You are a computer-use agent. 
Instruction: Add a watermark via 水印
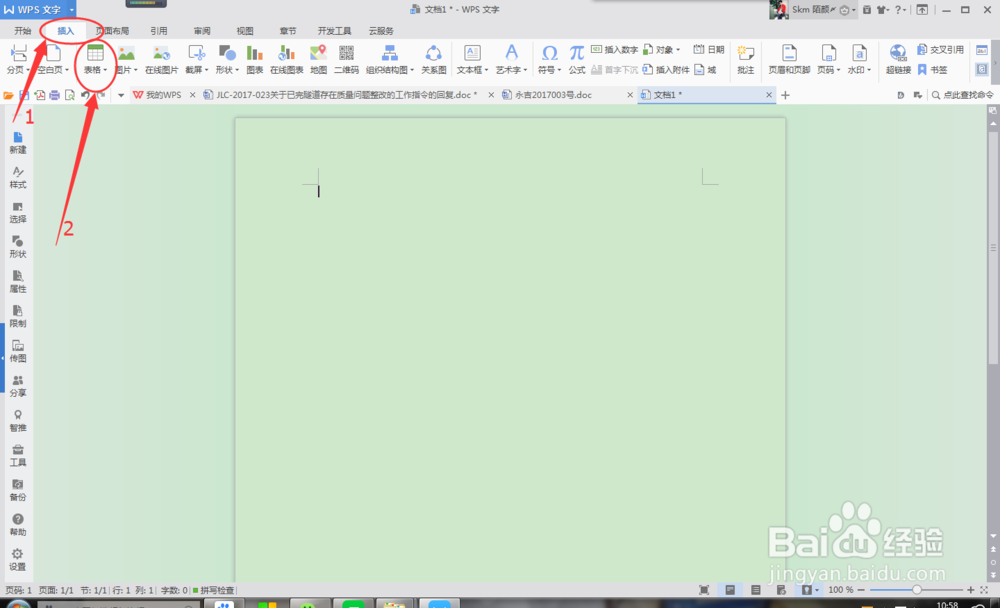point(859,59)
